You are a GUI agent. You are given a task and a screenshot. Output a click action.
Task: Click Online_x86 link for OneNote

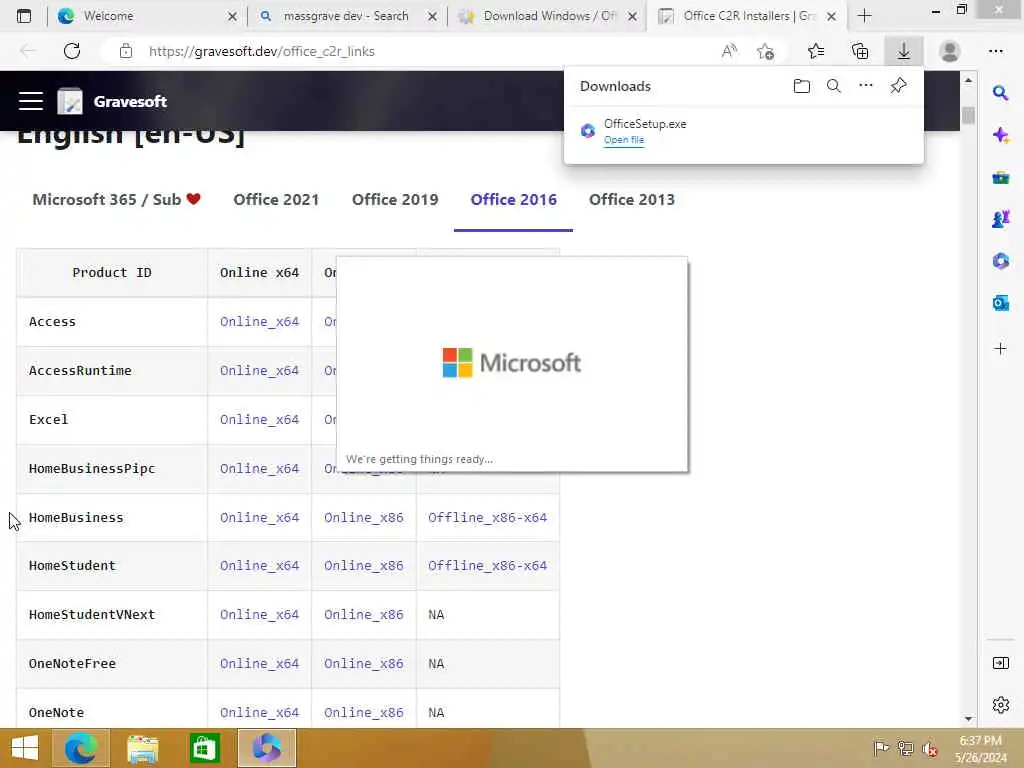coord(364,712)
